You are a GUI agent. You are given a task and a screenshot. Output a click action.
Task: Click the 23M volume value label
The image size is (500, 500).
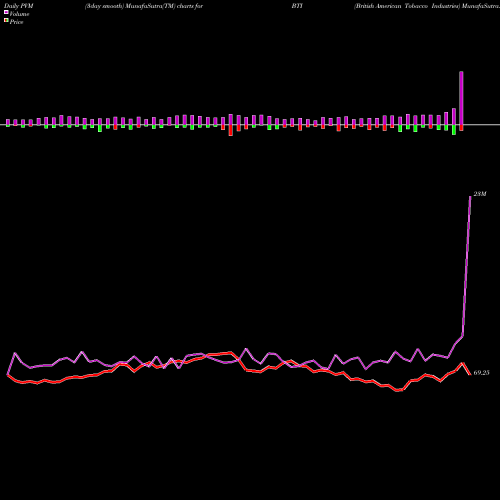[x=480, y=194]
